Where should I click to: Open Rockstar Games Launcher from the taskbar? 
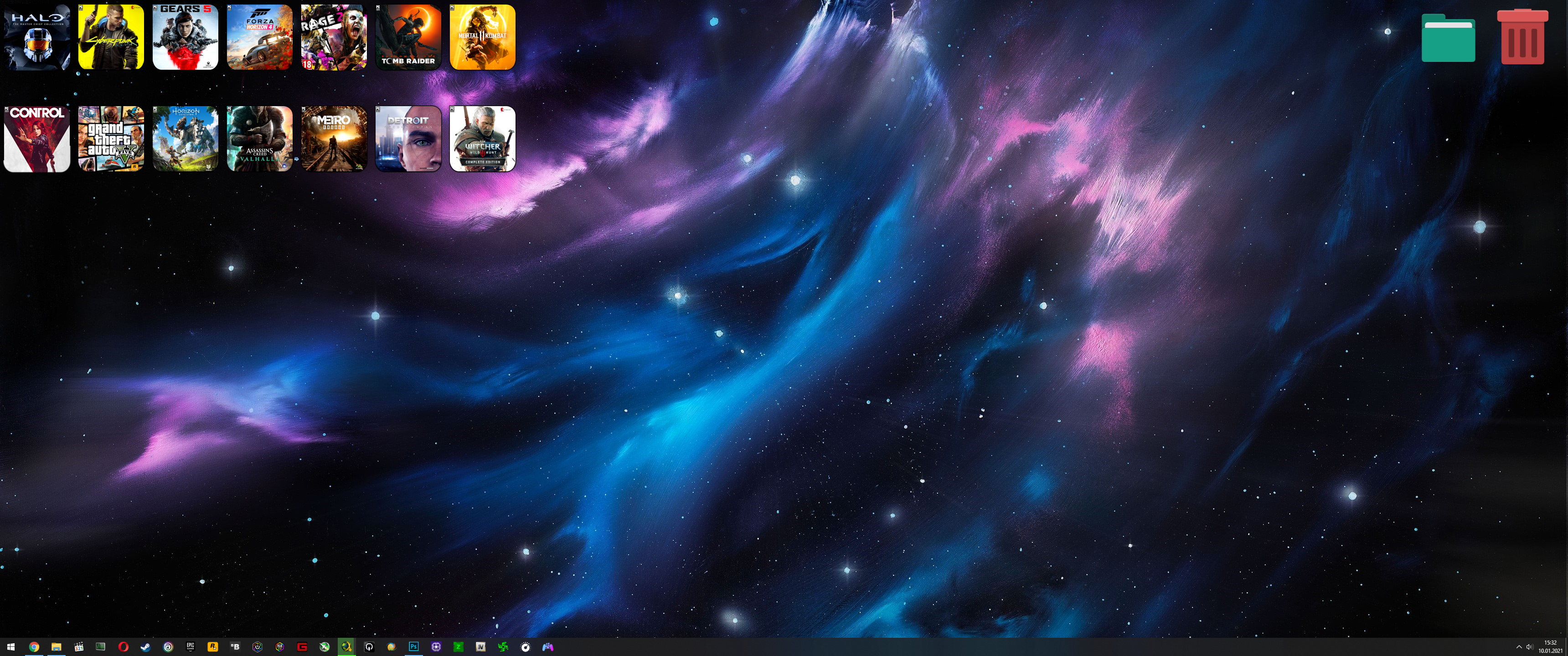click(x=212, y=647)
